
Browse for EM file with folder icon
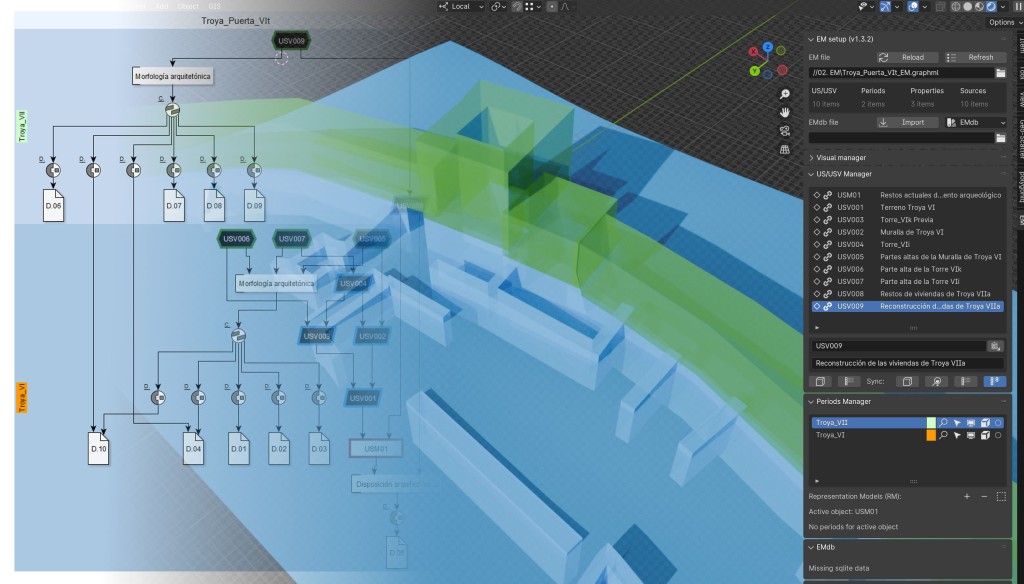pyautogui.click(x=1000, y=73)
